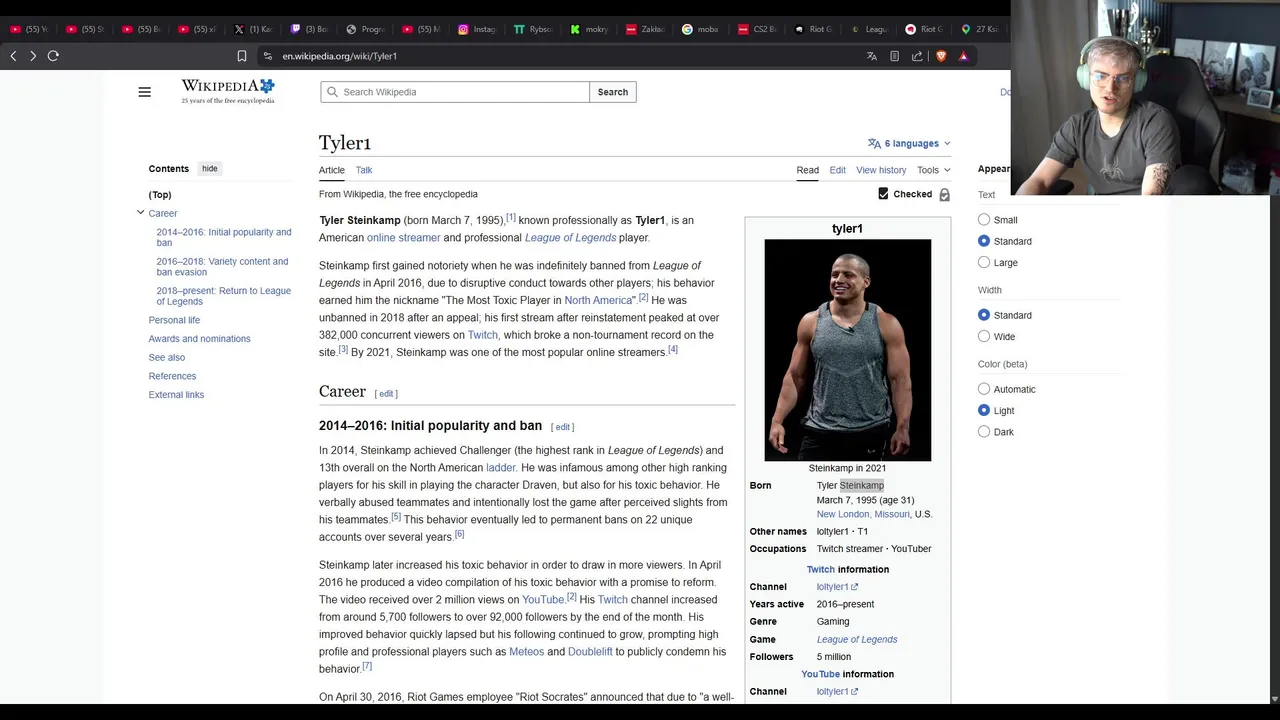Screen dimensions: 1280x720
Task: Click the Search button
Action: click(613, 92)
